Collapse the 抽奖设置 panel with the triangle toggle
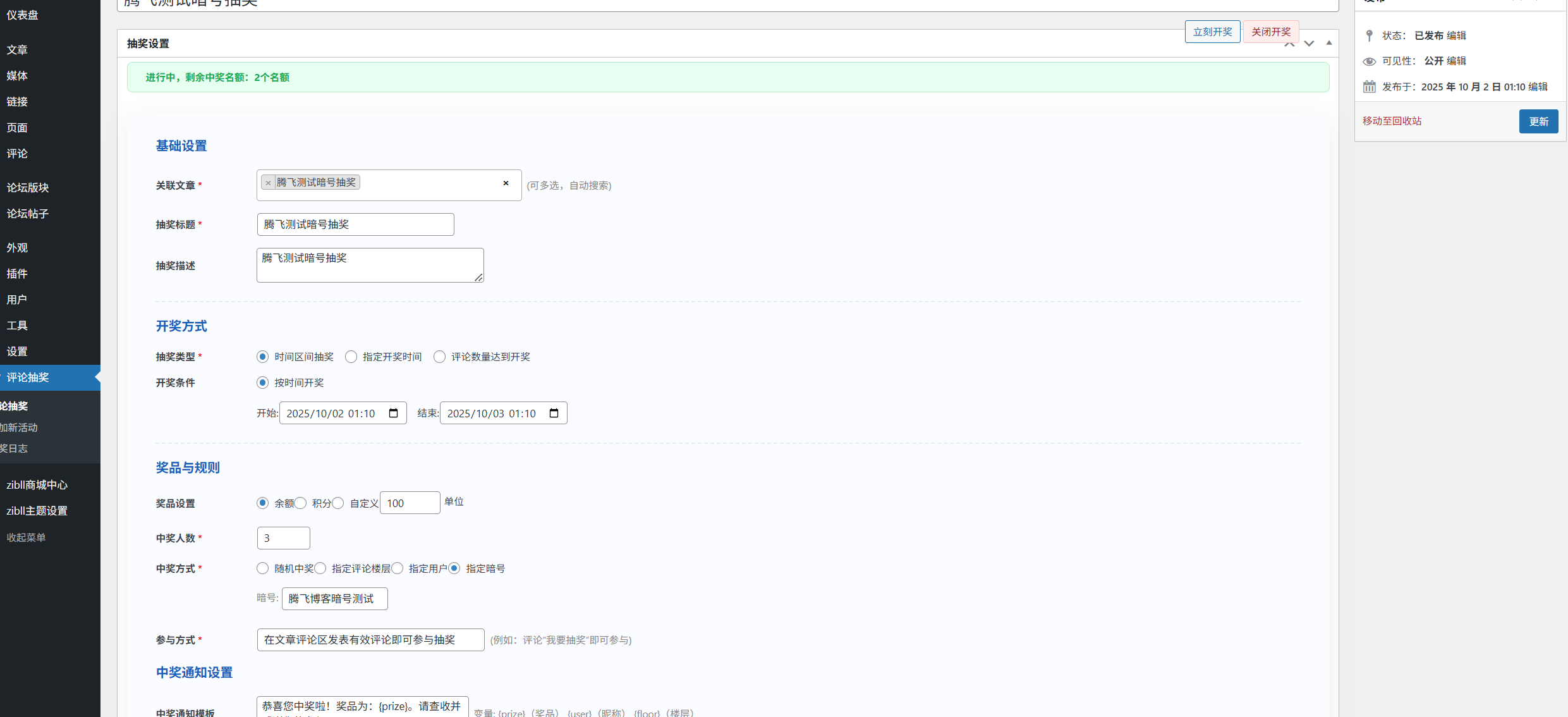The width and height of the screenshot is (1568, 717). (1329, 43)
